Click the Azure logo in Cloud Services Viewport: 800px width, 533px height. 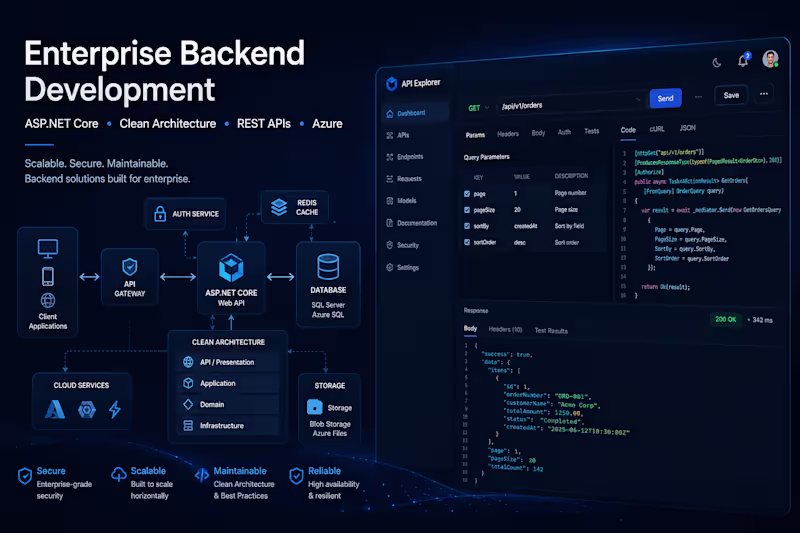(x=55, y=409)
